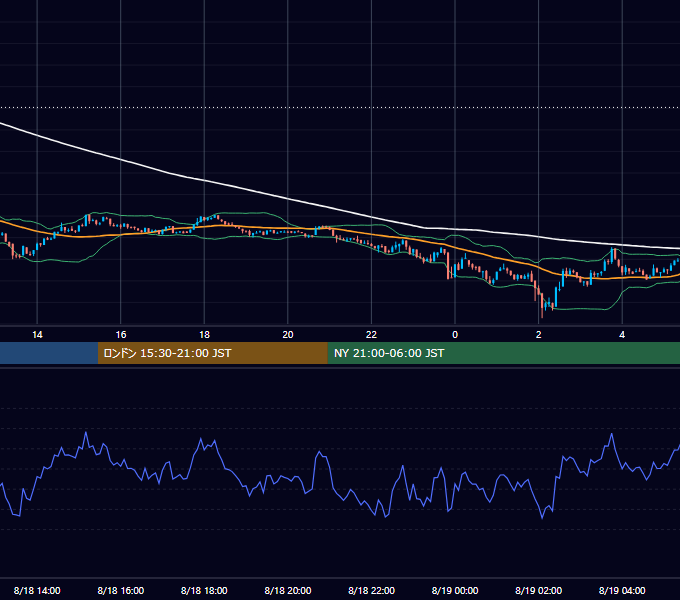This screenshot has width=680, height=600.
Task: Click hour label 4 on price axis
Action: tap(622, 335)
